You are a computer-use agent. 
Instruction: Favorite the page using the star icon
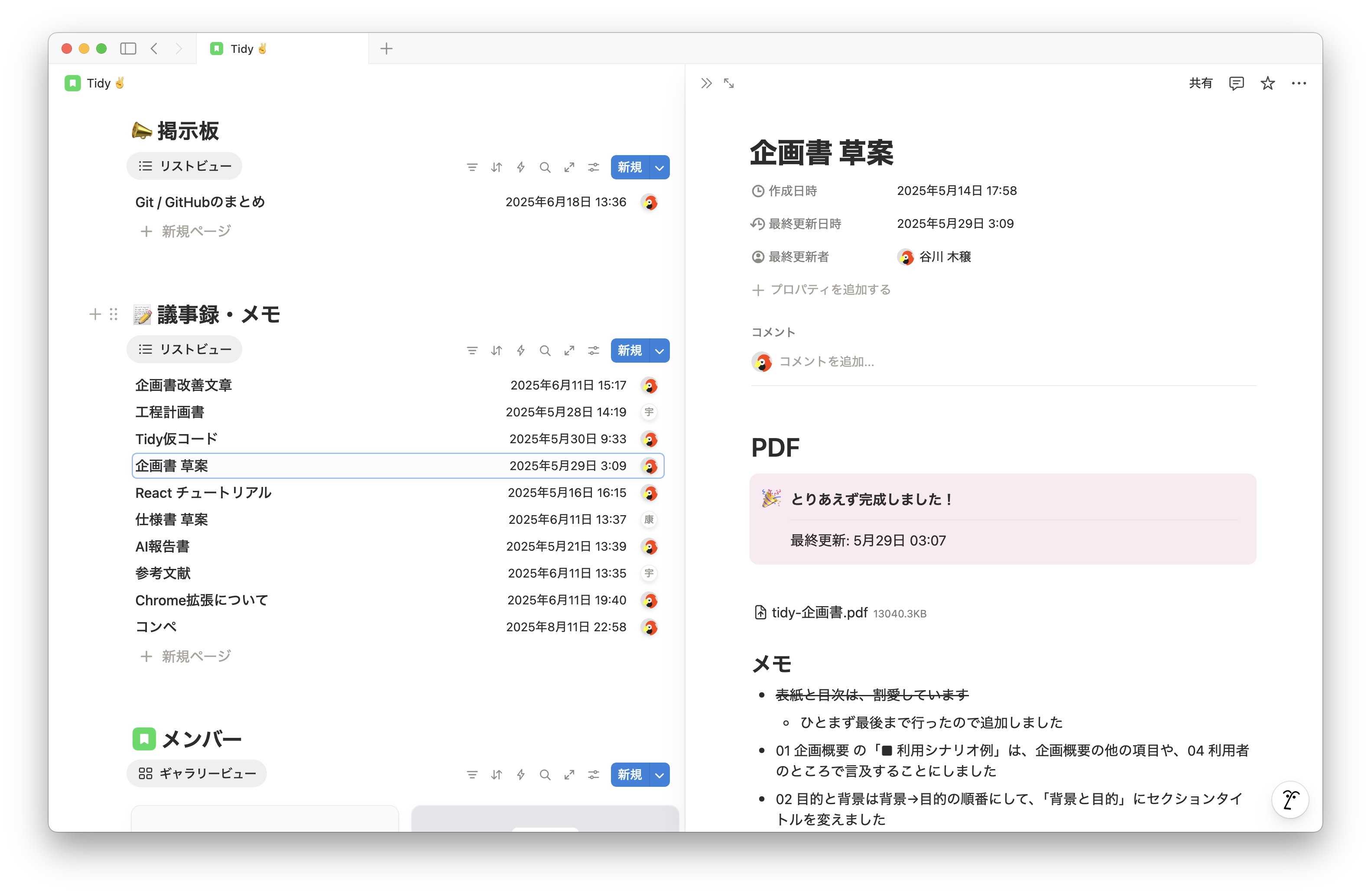[1267, 83]
